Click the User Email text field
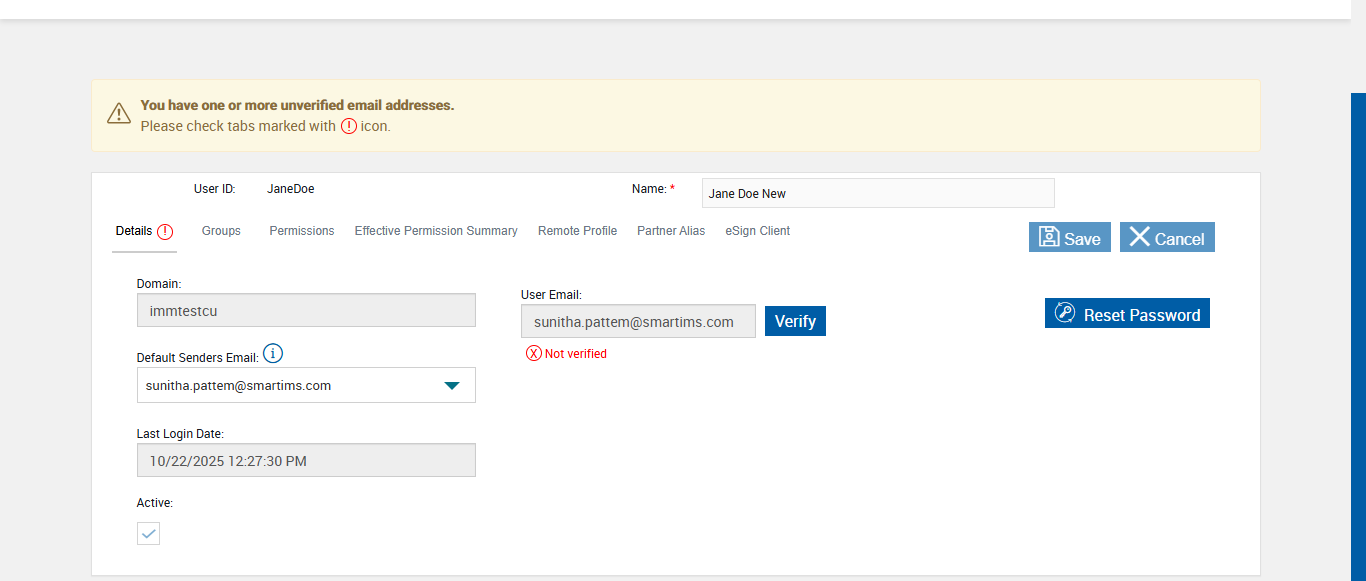Viewport: 1366px width, 581px height. click(x=638, y=321)
